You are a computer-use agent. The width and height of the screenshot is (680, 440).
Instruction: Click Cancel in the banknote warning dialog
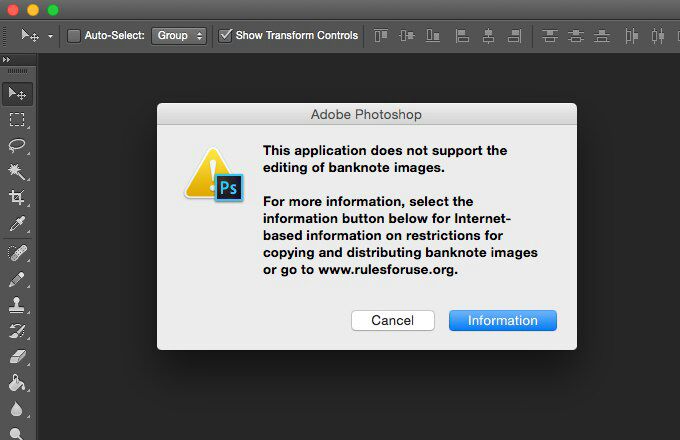click(392, 320)
